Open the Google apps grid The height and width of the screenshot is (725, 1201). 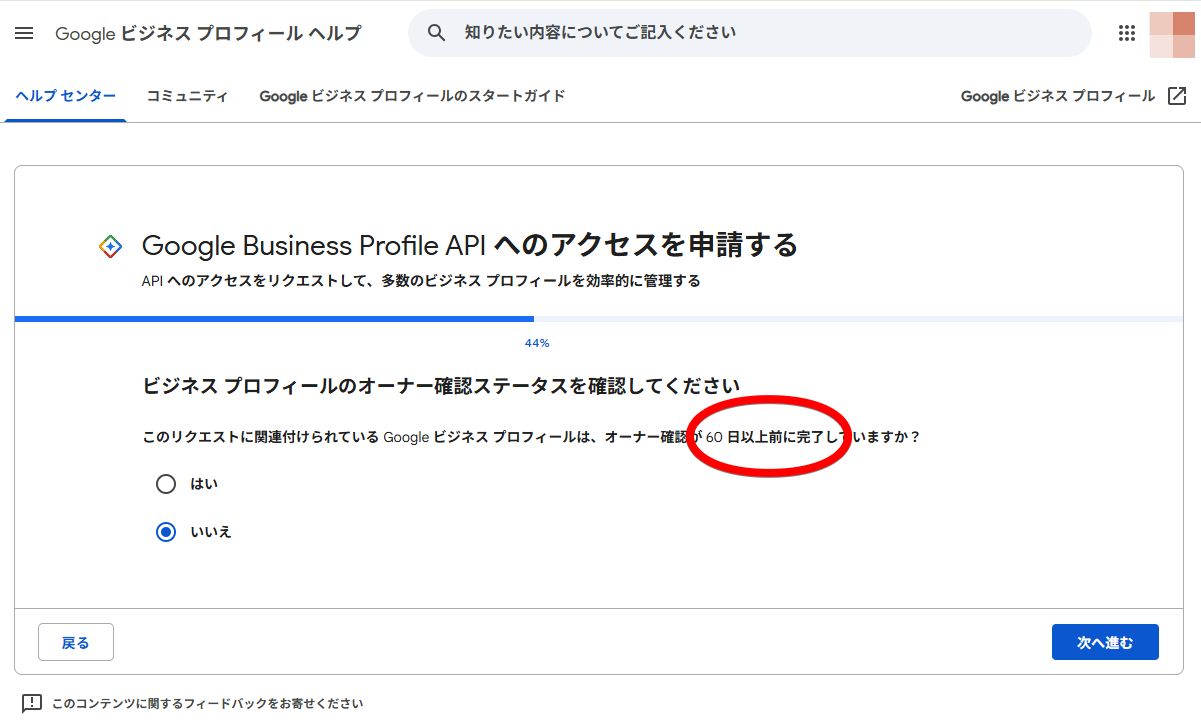pos(1127,33)
